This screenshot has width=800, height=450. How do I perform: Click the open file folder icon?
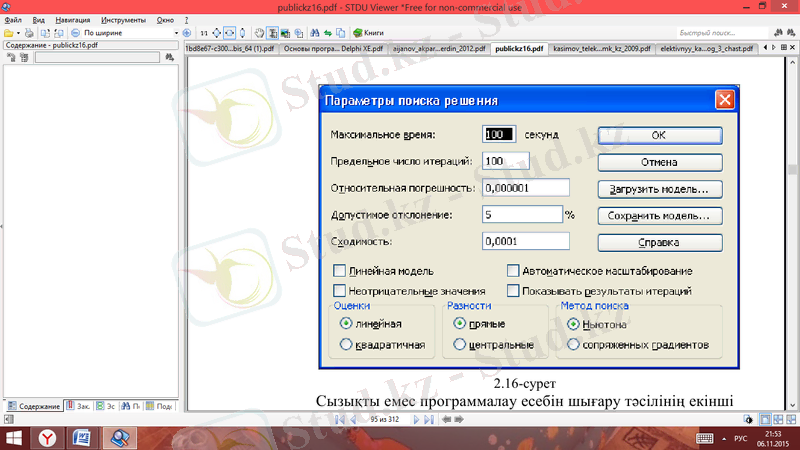pos(8,33)
